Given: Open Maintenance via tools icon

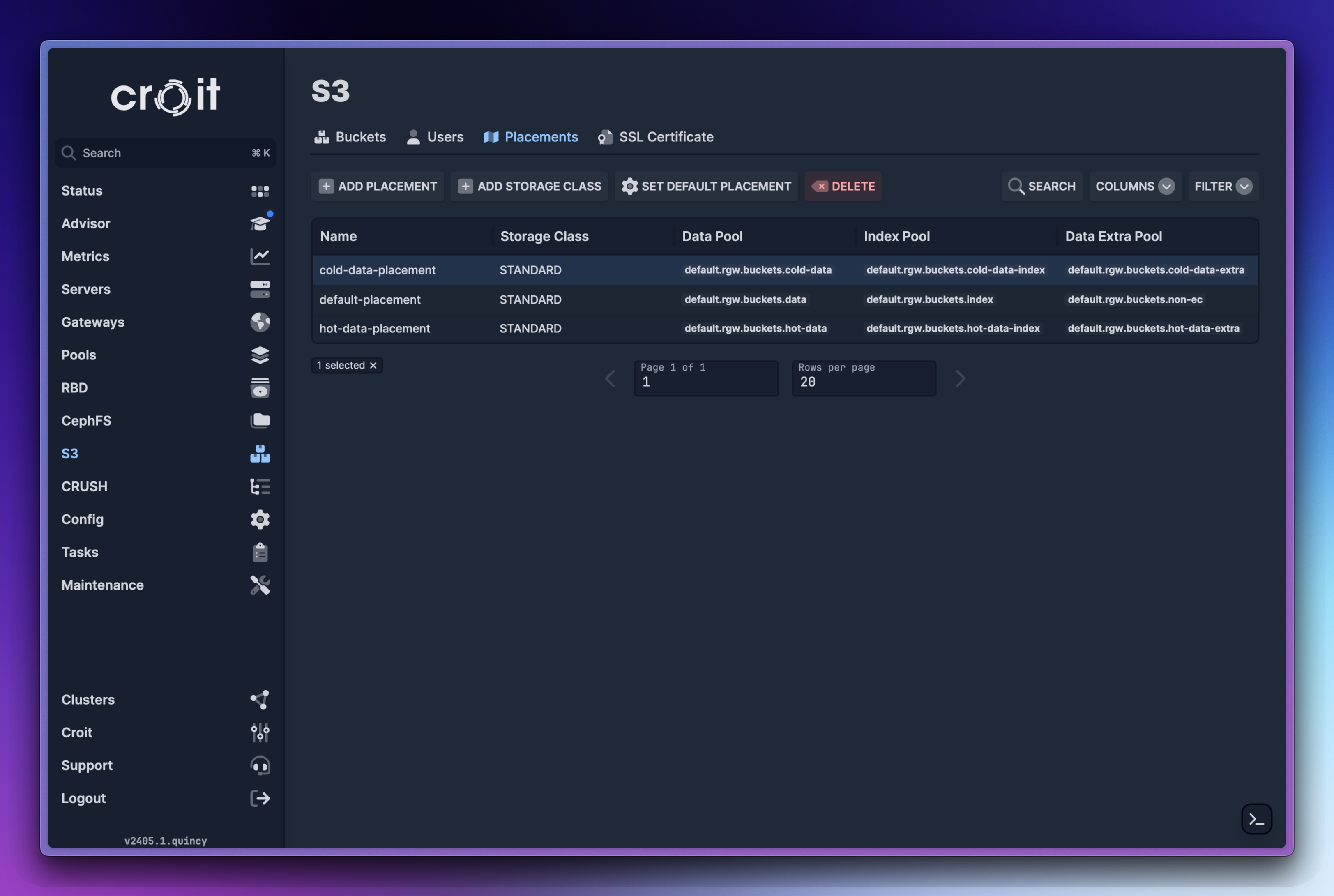Looking at the screenshot, I should [260, 585].
